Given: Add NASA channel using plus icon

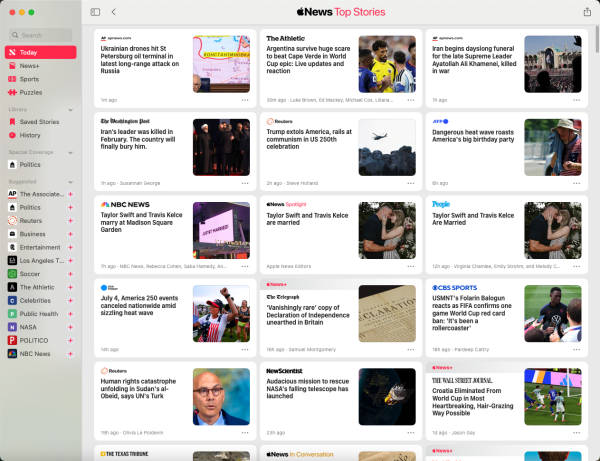Looking at the screenshot, I should click(x=70, y=327).
